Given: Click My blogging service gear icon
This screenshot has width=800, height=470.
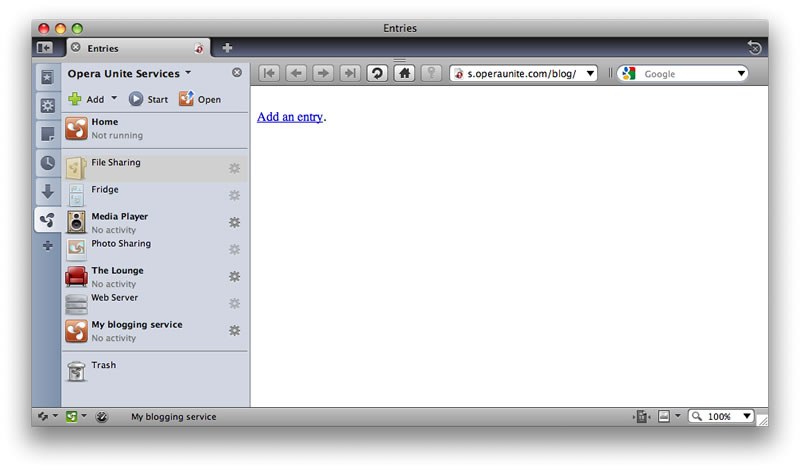Looking at the screenshot, I should 234,330.
